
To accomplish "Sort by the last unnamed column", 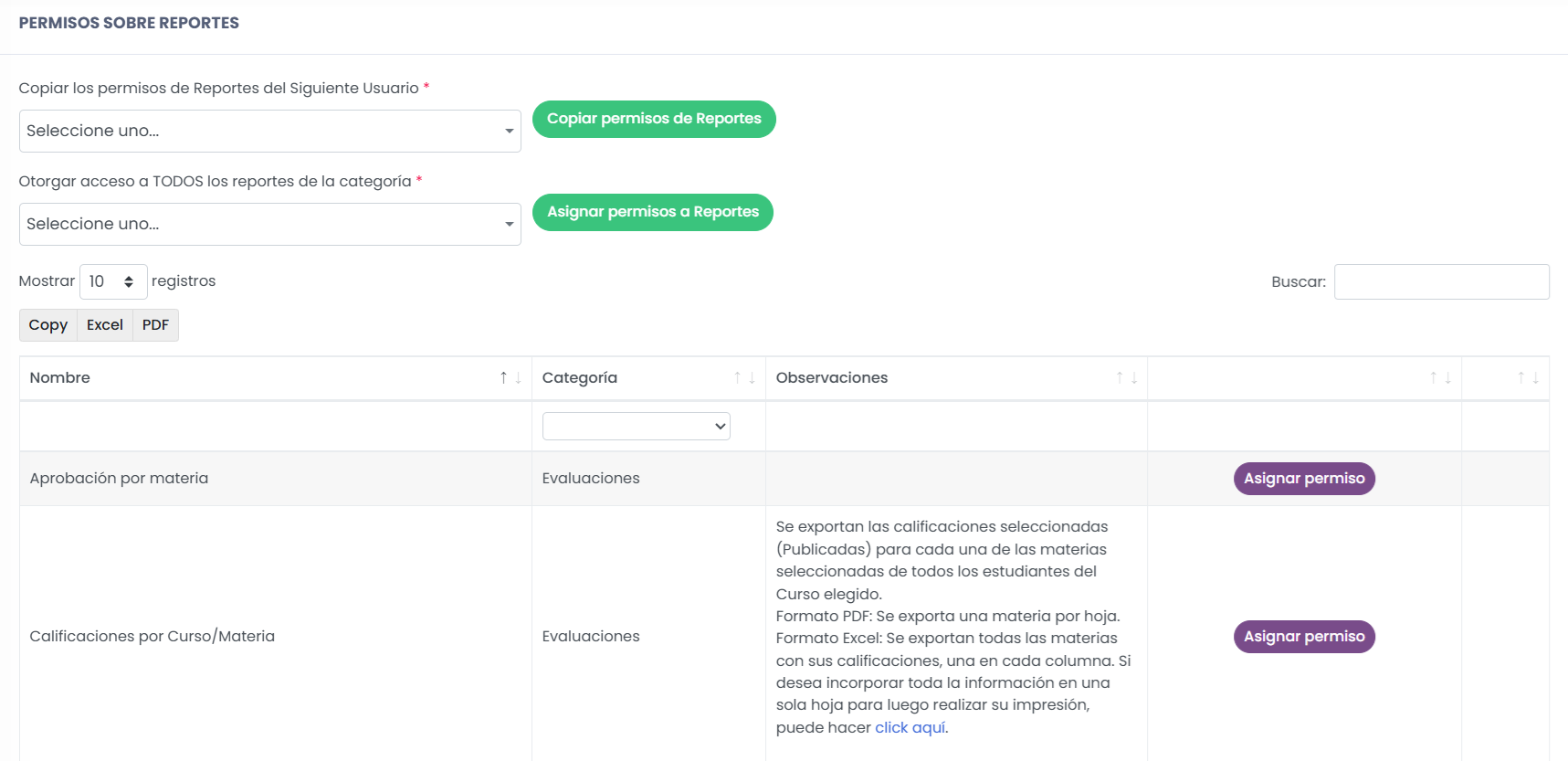I will (1505, 378).
